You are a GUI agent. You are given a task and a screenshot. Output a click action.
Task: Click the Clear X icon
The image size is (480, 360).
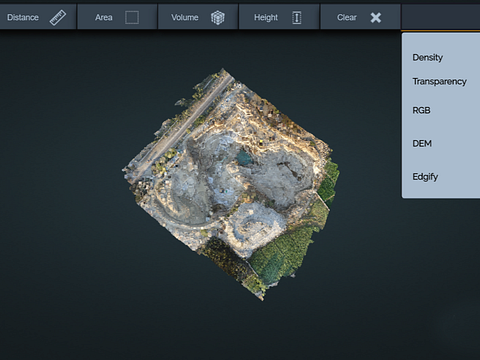[x=376, y=18]
